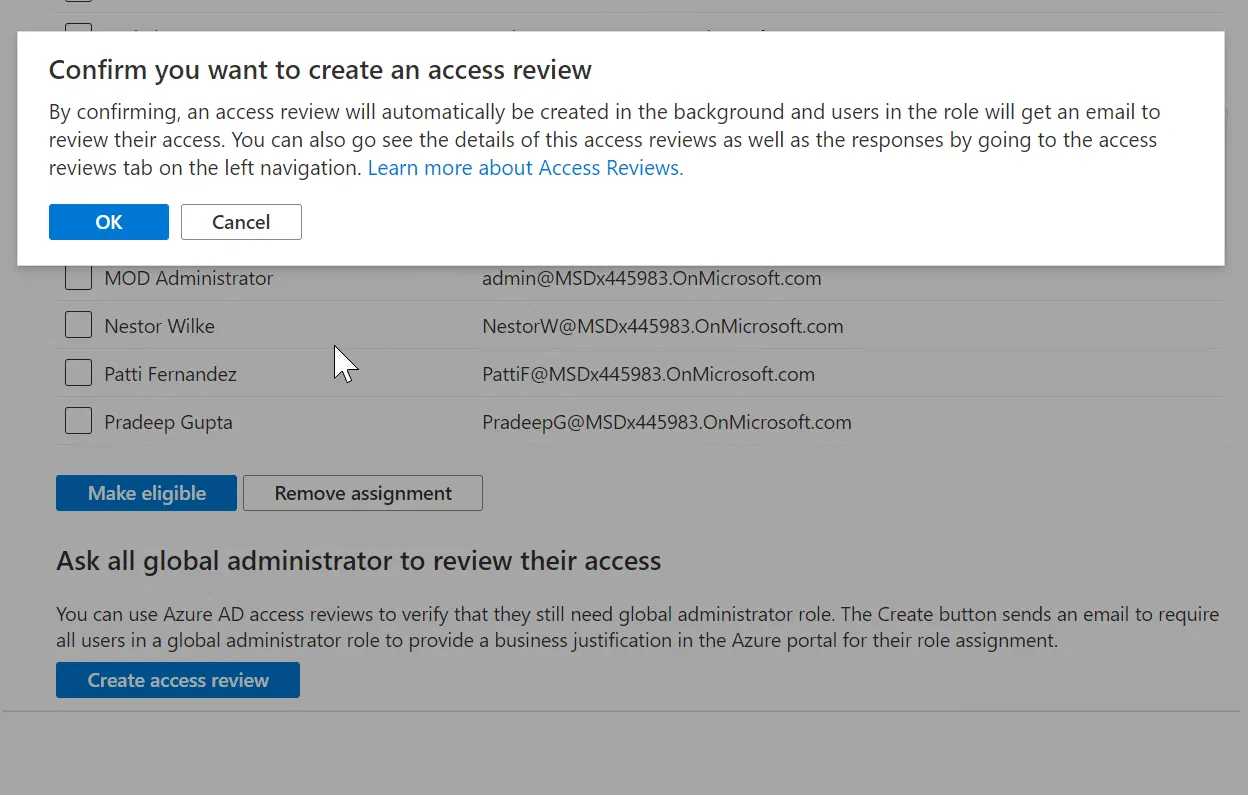
Task: Click the Create access review button
Action: [178, 680]
